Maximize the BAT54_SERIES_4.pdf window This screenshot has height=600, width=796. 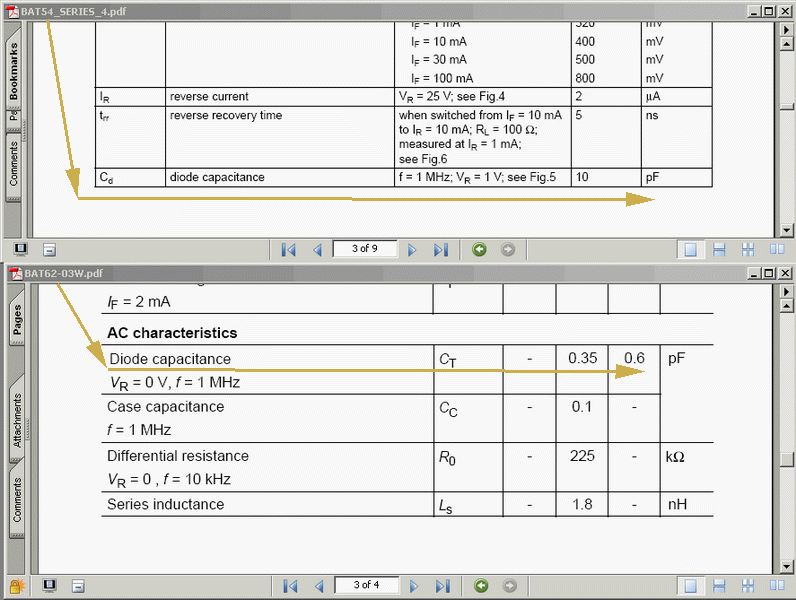pyautogui.click(x=769, y=11)
